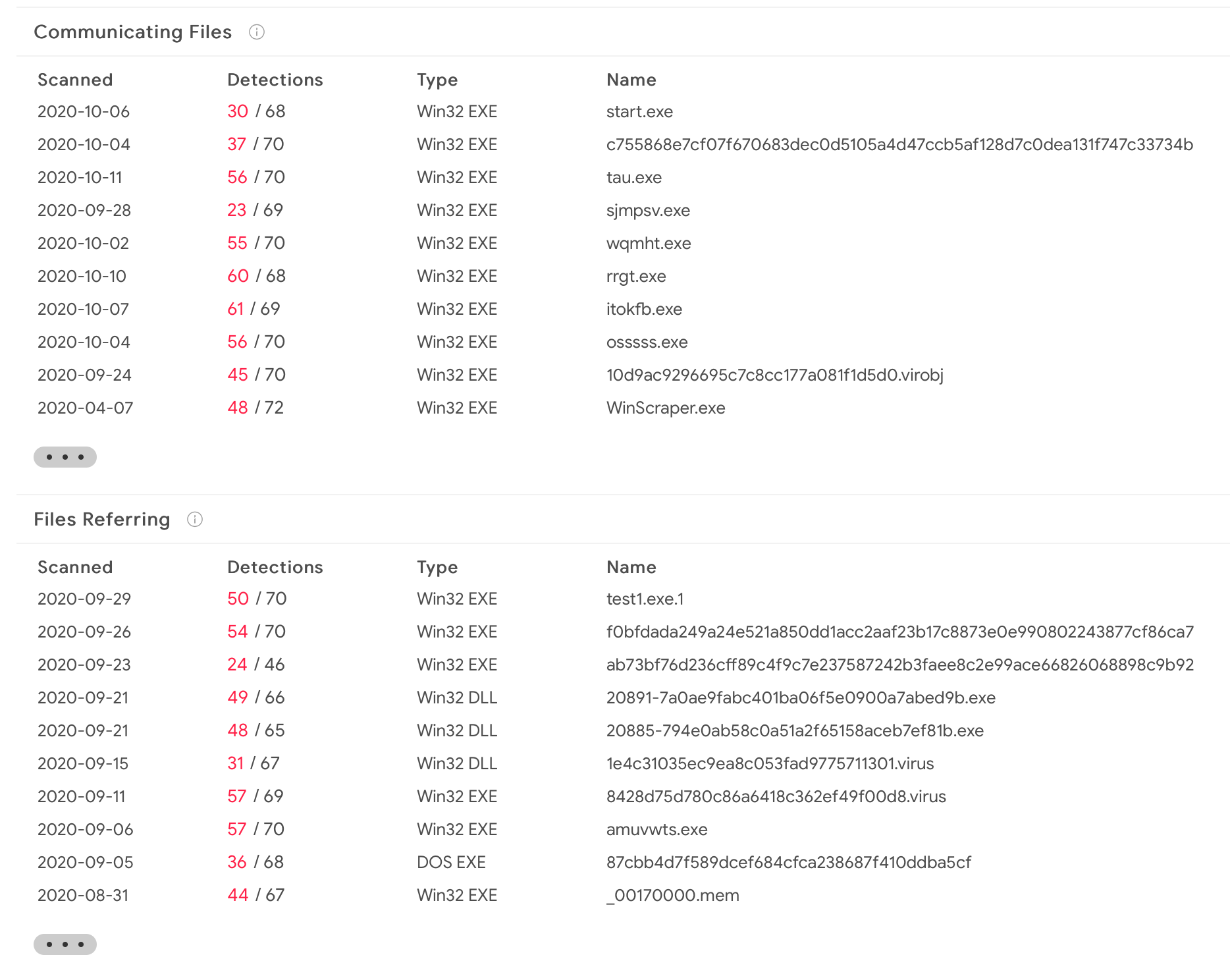
Task: Open the tau.exe file entry
Action: [x=634, y=177]
